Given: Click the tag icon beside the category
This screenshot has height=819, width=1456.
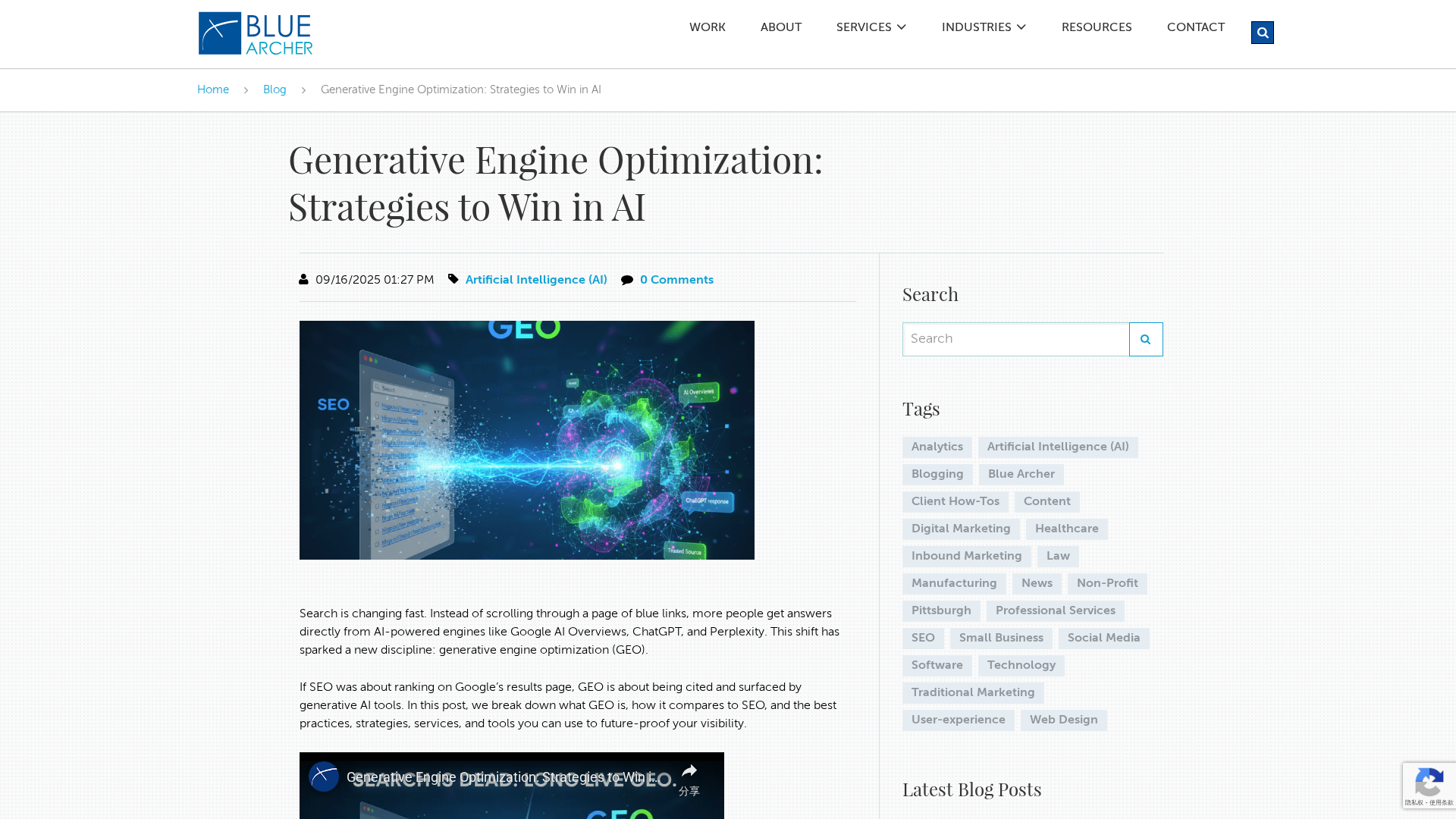Looking at the screenshot, I should 453,279.
